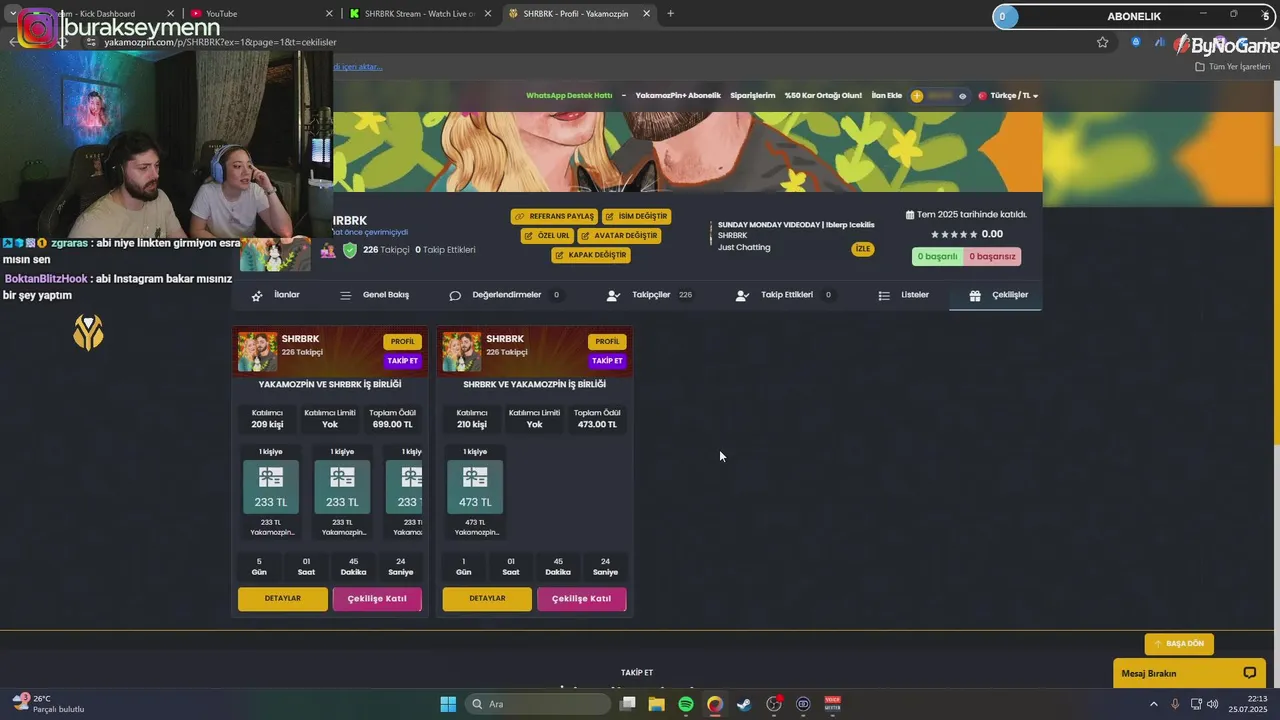Click the second 233 TL prize thumbnail
The image size is (1280, 720).
point(342,487)
